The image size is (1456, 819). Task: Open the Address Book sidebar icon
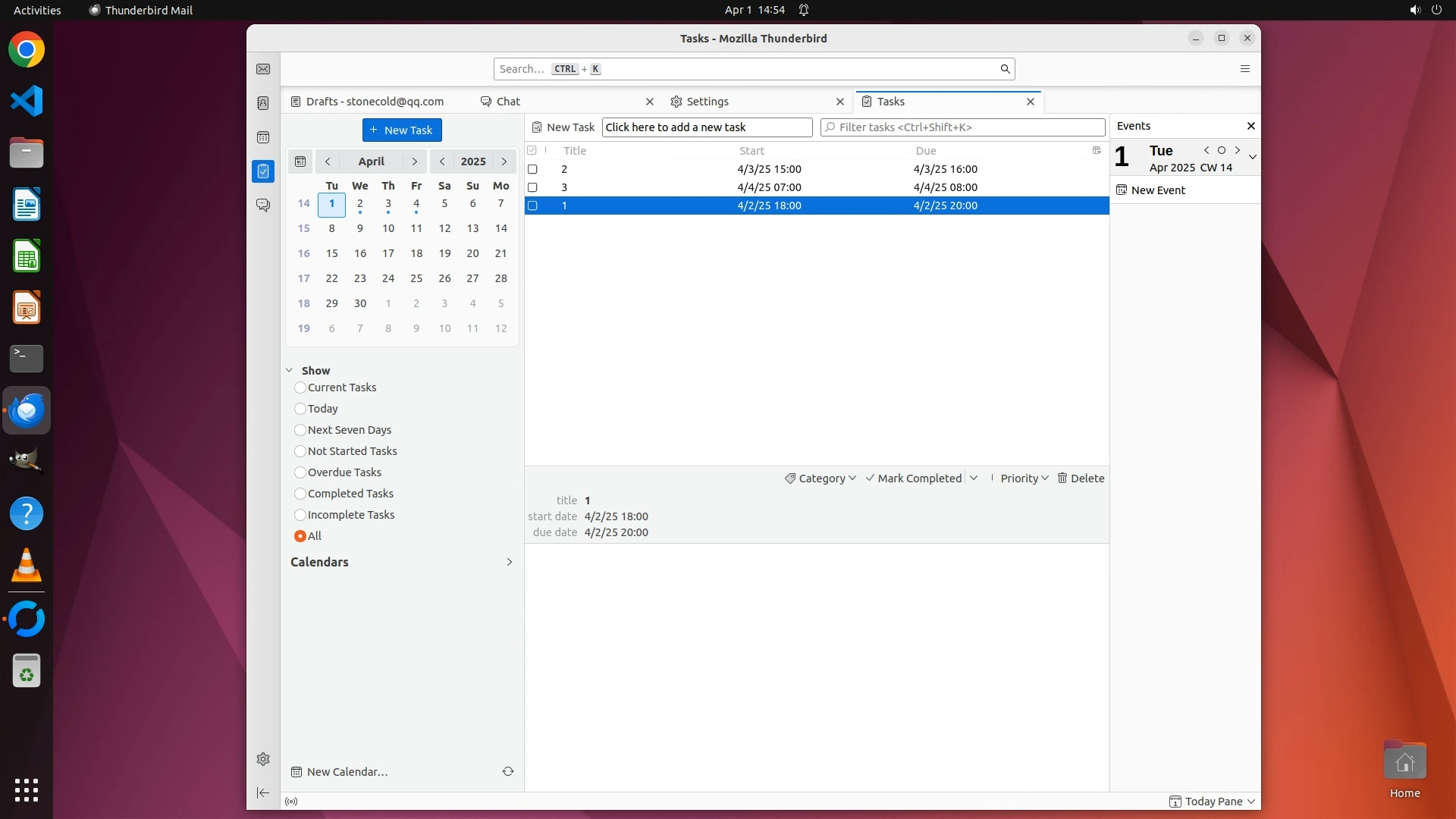[263, 103]
